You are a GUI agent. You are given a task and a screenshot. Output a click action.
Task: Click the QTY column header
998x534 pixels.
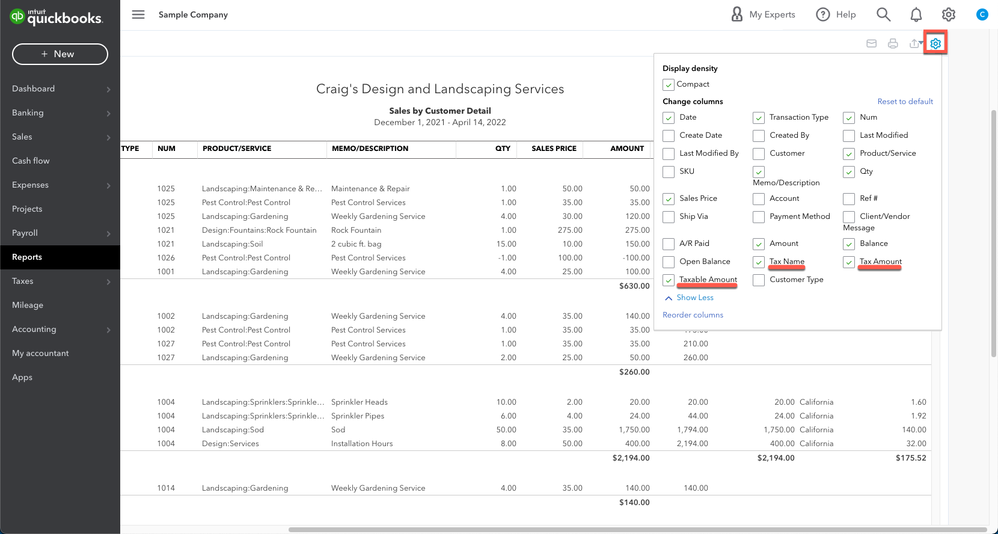pyautogui.click(x=503, y=148)
